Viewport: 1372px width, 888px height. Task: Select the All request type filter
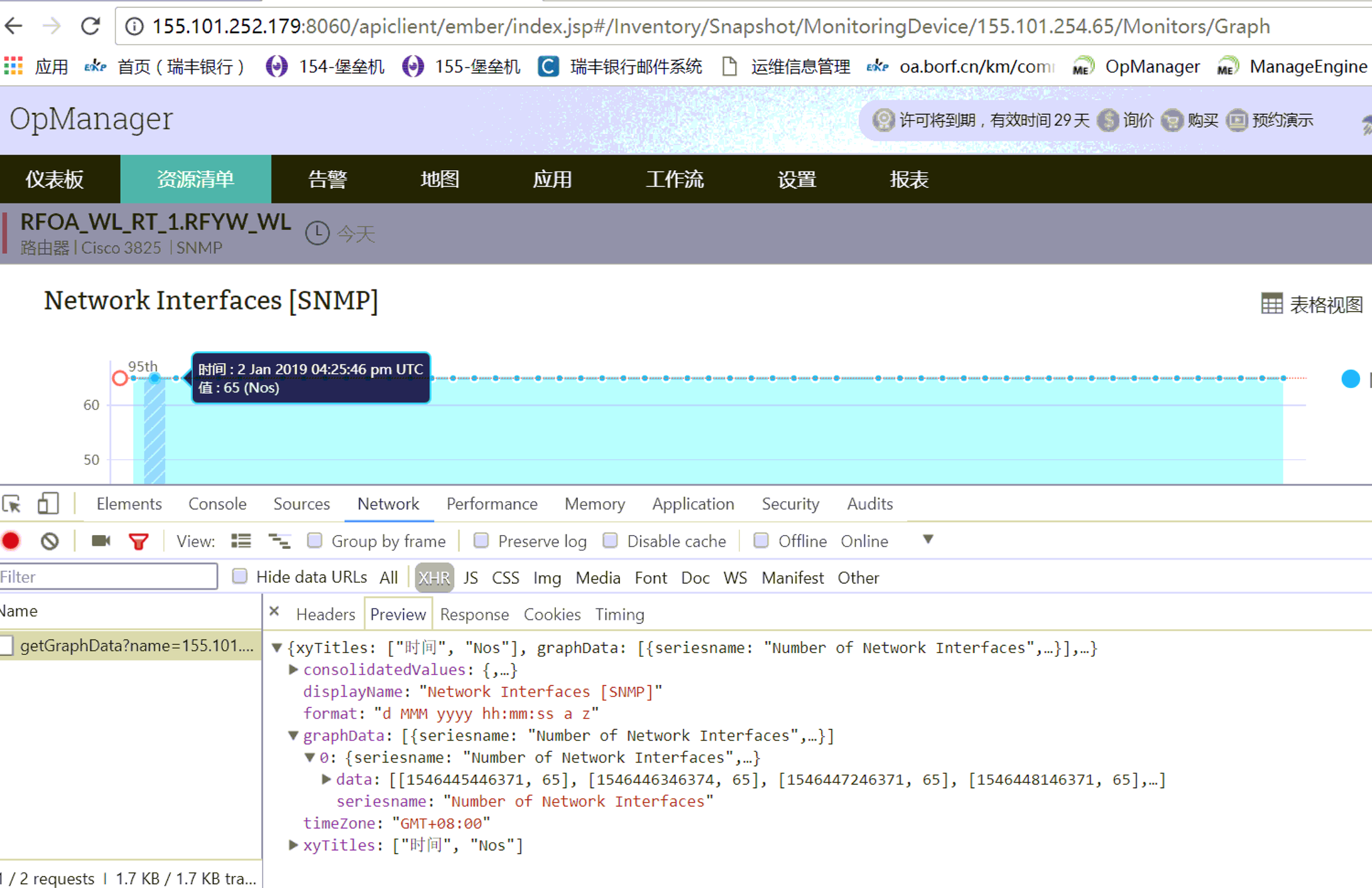pyautogui.click(x=389, y=578)
